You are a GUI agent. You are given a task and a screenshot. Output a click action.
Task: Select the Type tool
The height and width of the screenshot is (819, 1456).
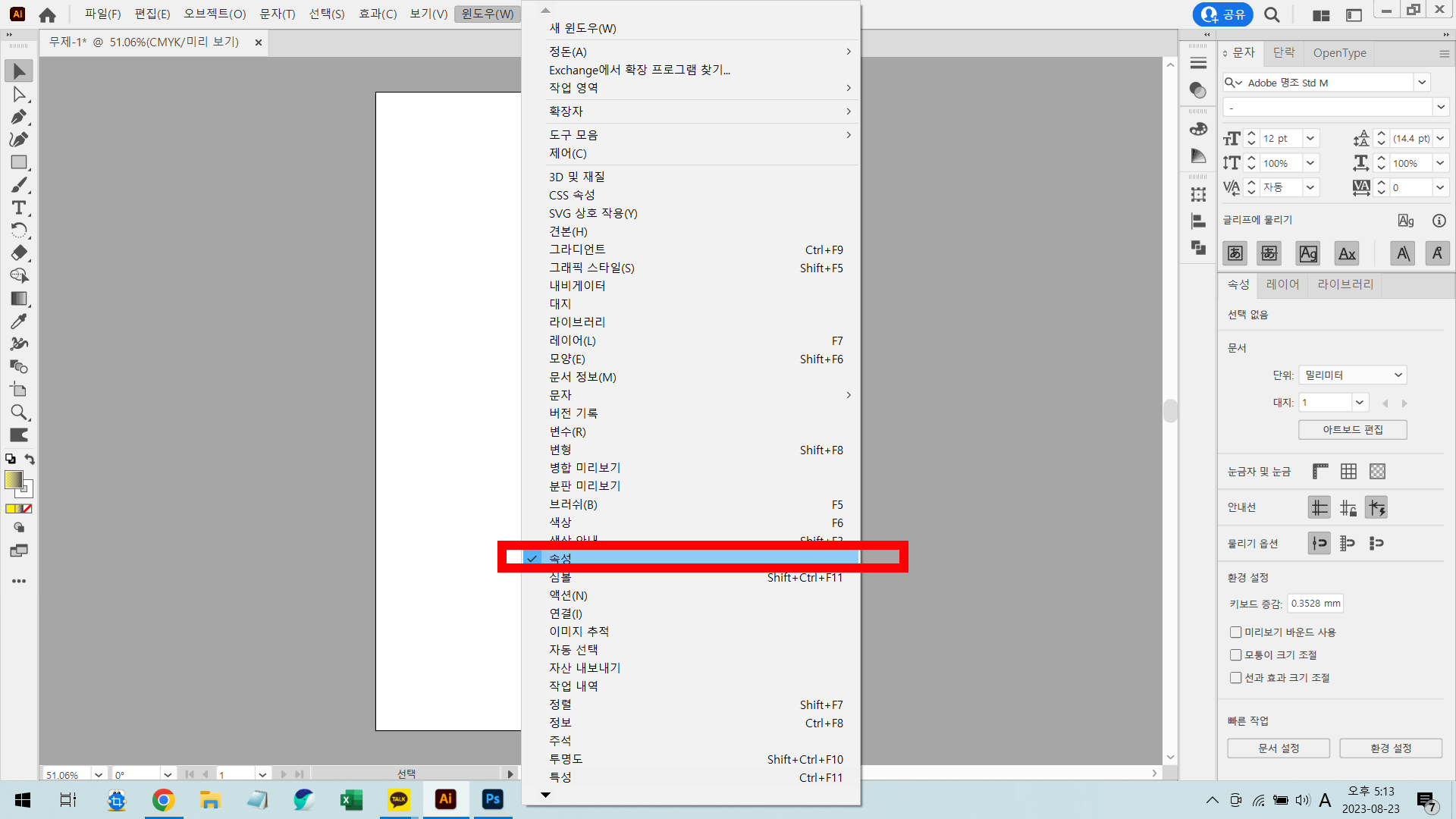pos(19,208)
